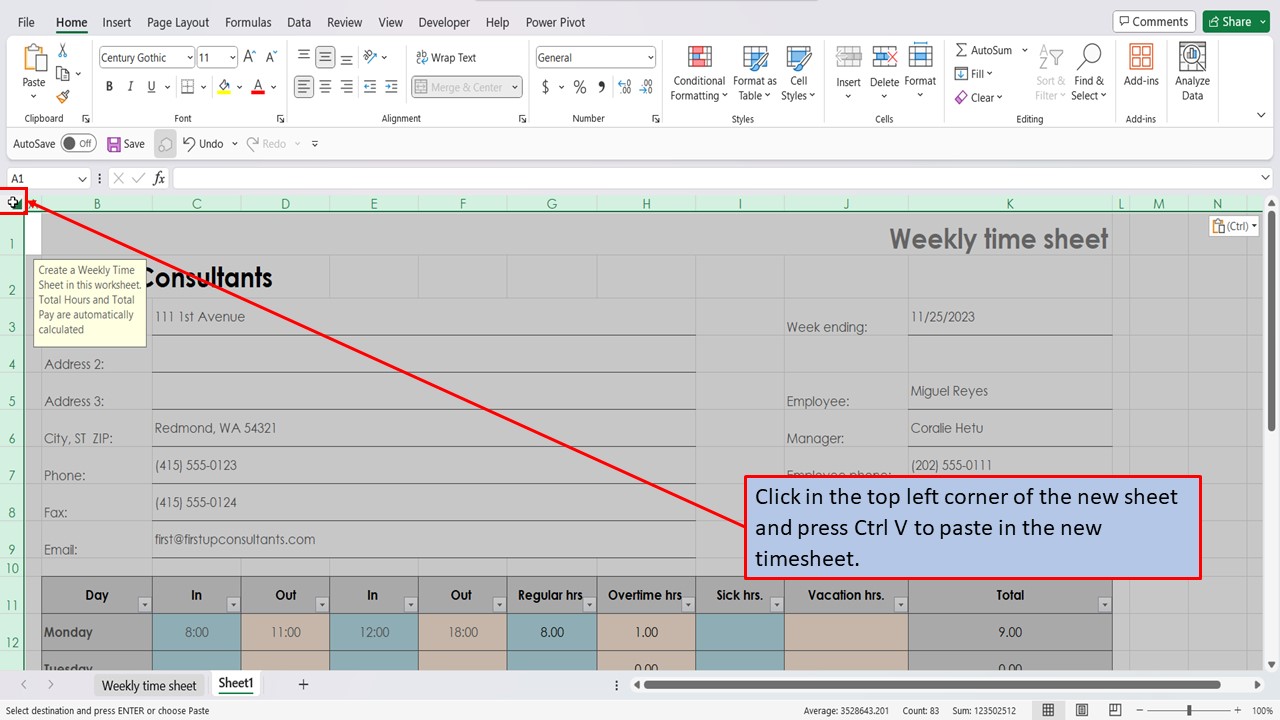Switch to the Formulas ribbon tab
Image resolution: width=1280 pixels, height=720 pixels.
[248, 22]
